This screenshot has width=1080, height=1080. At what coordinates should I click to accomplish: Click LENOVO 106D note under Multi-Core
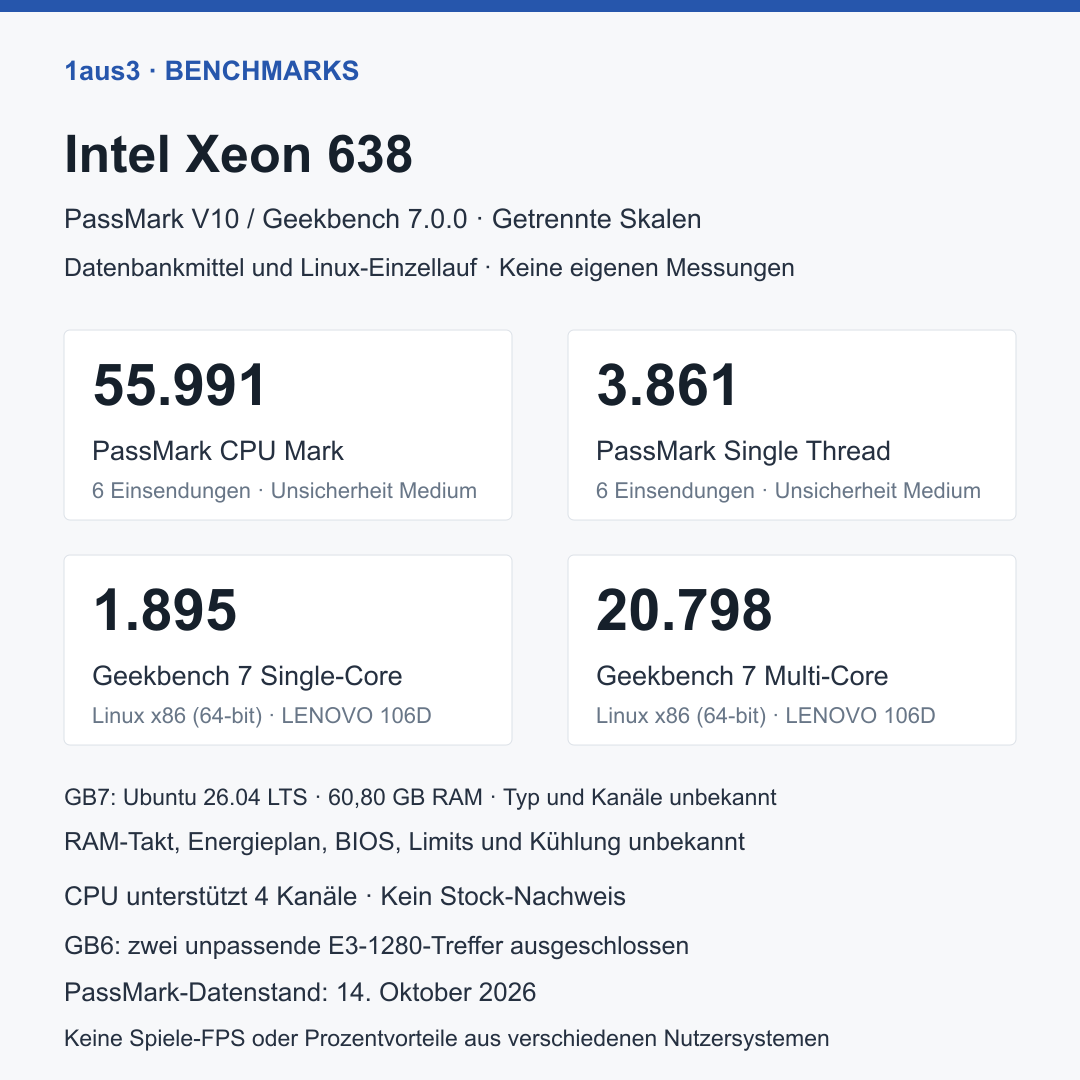[766, 716]
